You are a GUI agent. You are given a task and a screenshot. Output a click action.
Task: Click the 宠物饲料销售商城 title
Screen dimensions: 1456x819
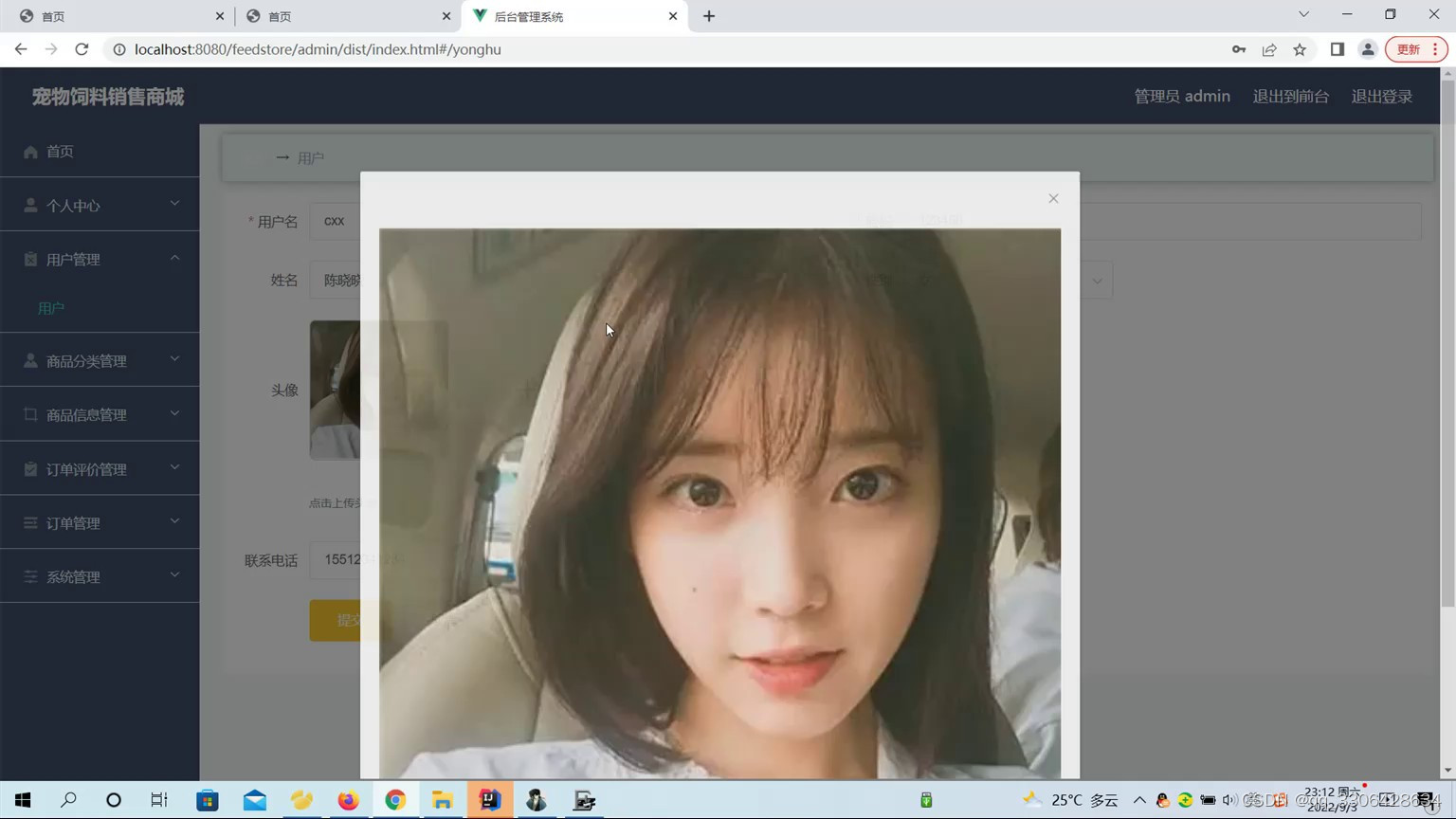point(108,97)
